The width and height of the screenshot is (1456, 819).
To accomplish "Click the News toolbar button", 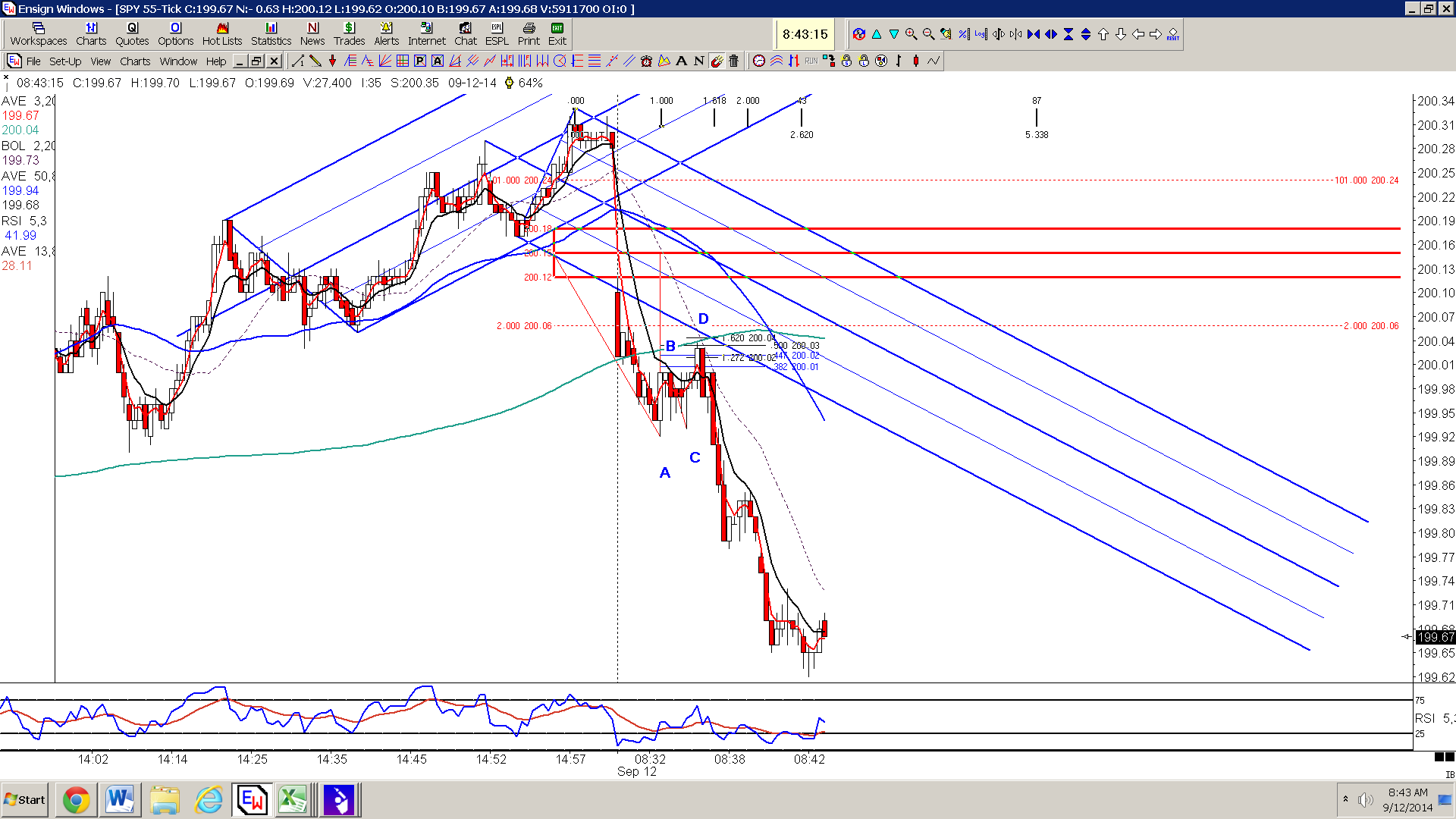I will coord(312,34).
